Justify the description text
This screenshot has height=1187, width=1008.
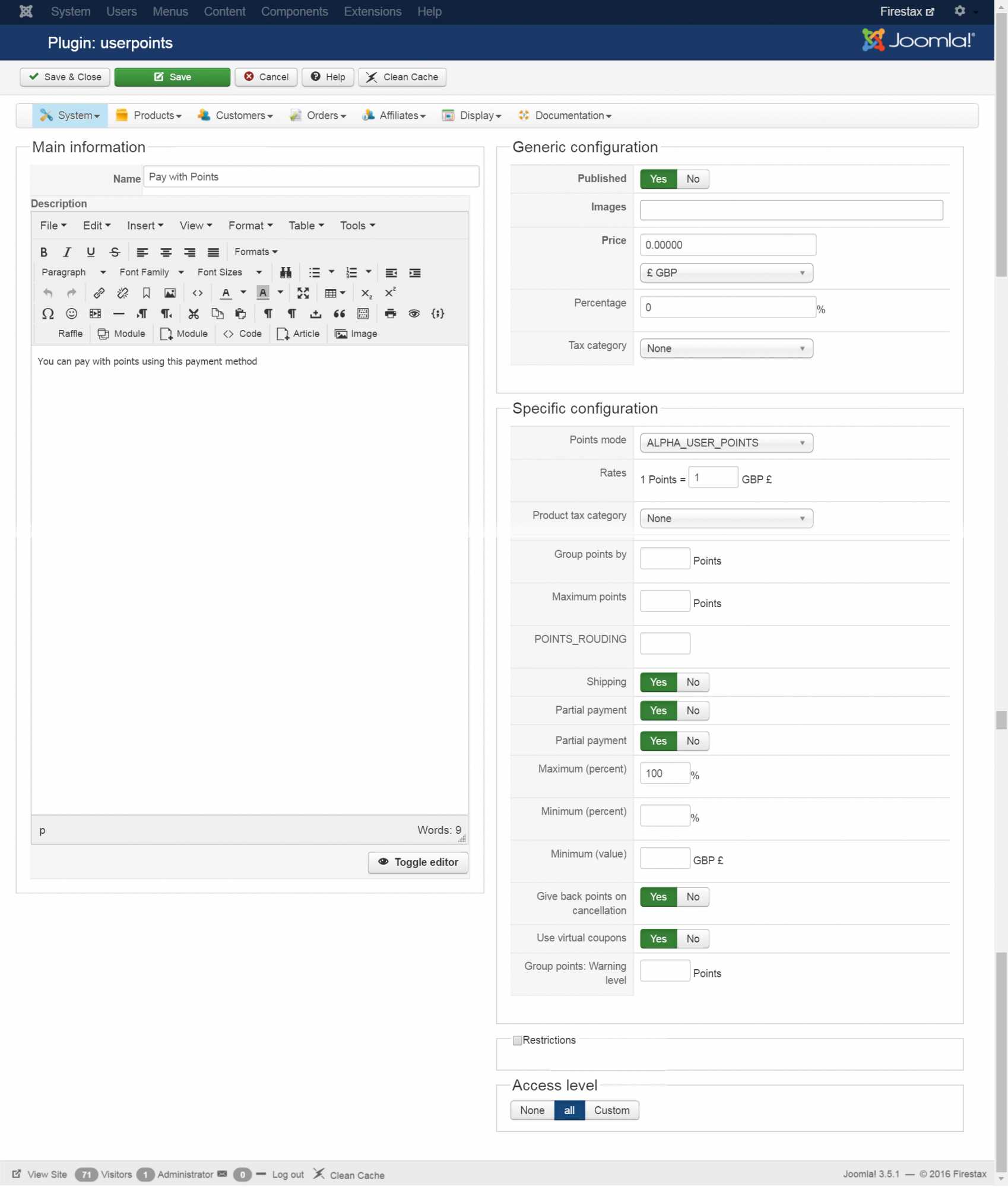pos(214,252)
